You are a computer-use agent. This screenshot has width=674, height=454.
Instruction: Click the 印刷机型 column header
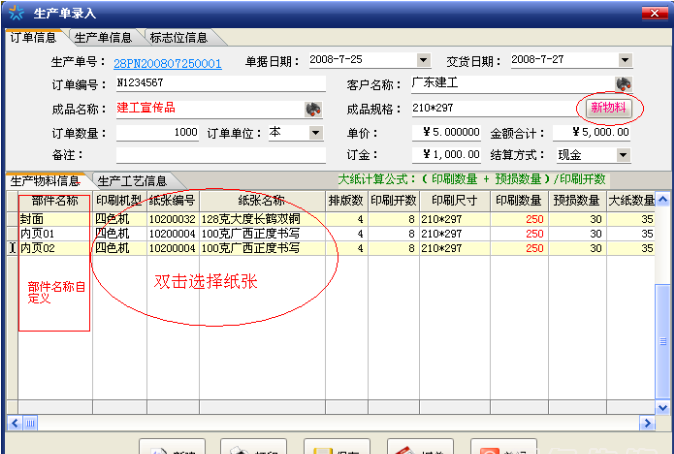(119, 201)
